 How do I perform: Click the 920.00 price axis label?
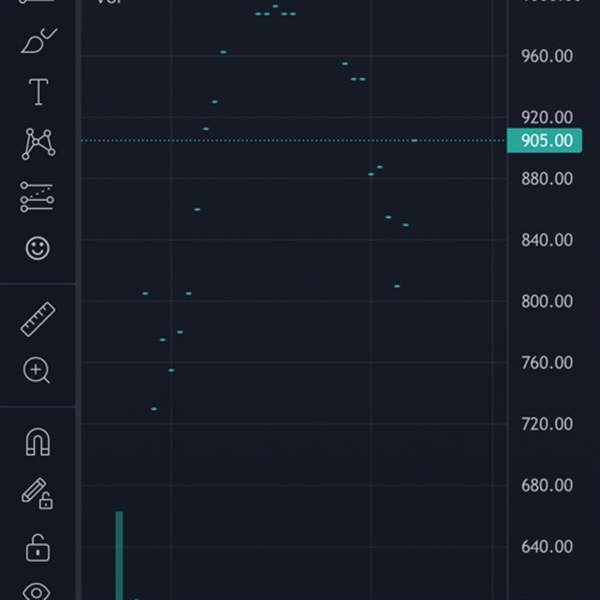pos(547,117)
